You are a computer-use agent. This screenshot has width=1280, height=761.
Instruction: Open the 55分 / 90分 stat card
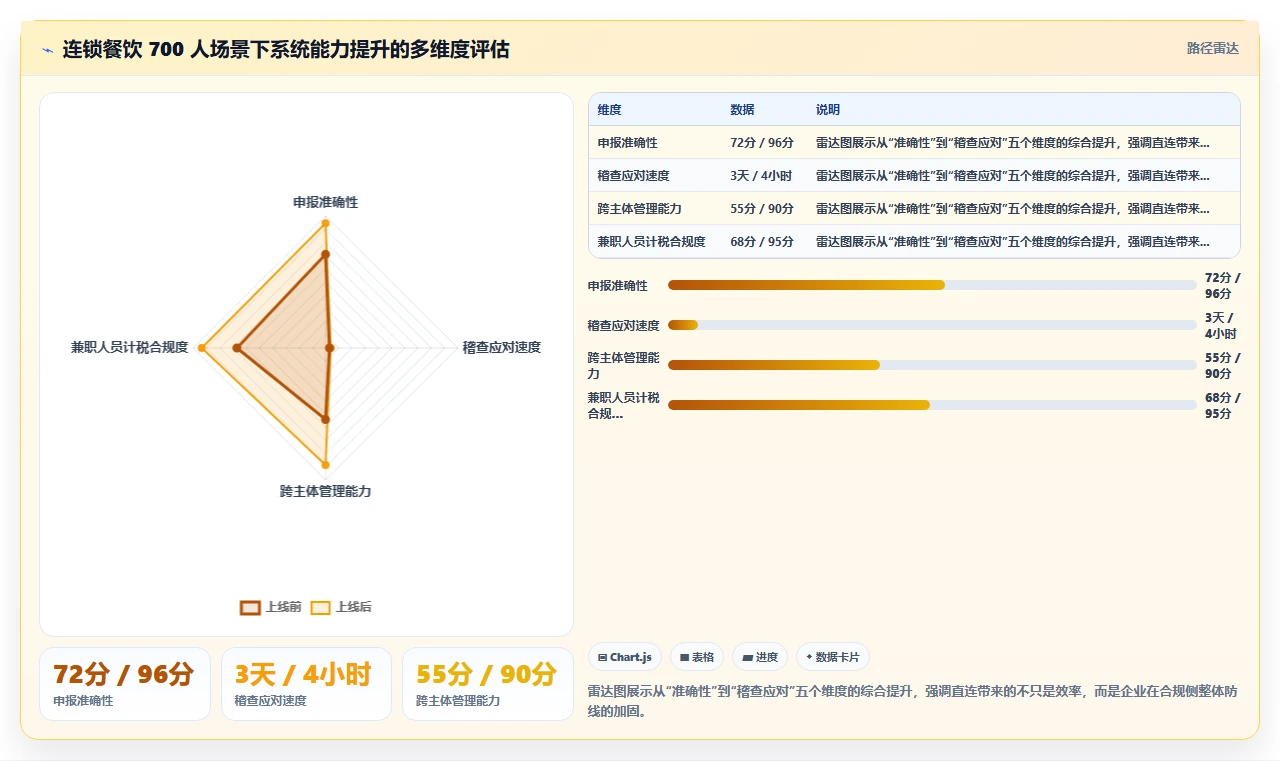tap(488, 684)
